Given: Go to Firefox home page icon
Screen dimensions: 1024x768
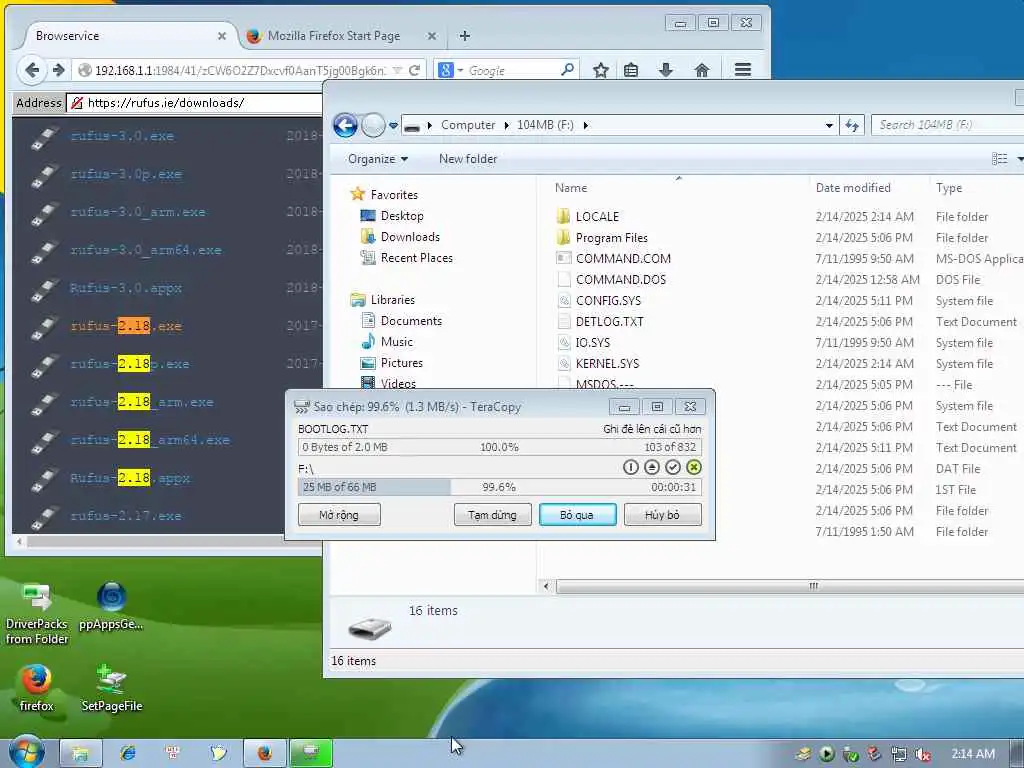Looking at the screenshot, I should pyautogui.click(x=701, y=70).
